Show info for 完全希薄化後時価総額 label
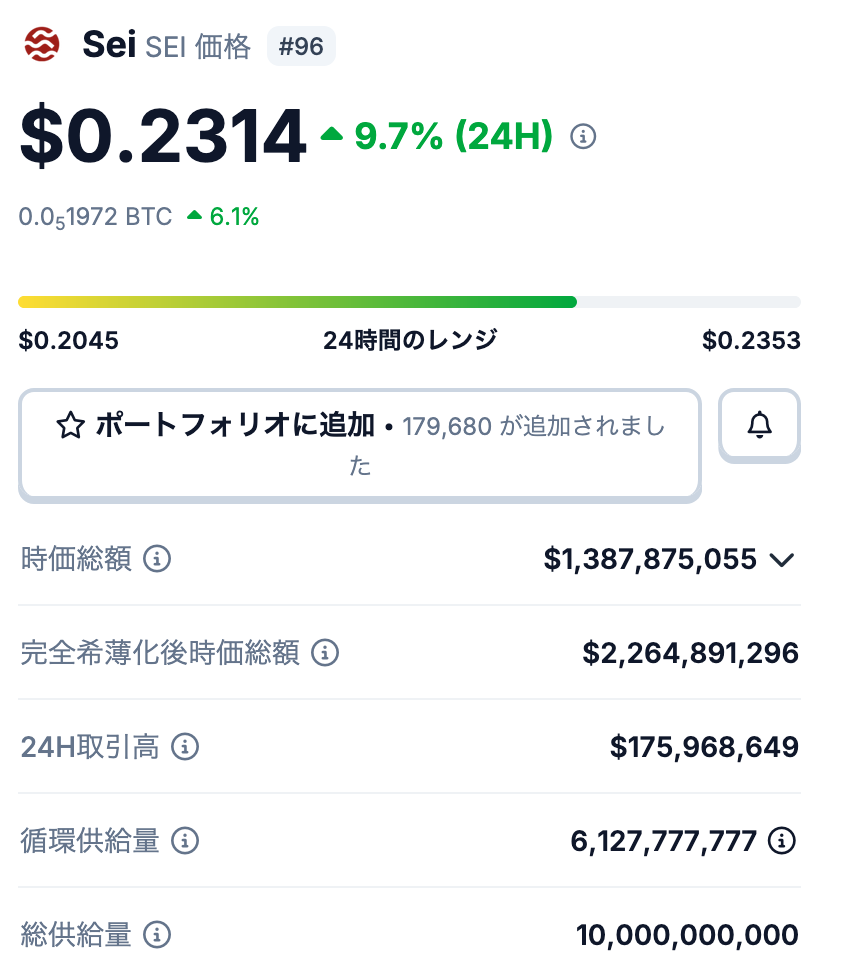846x980 pixels. coord(324,653)
